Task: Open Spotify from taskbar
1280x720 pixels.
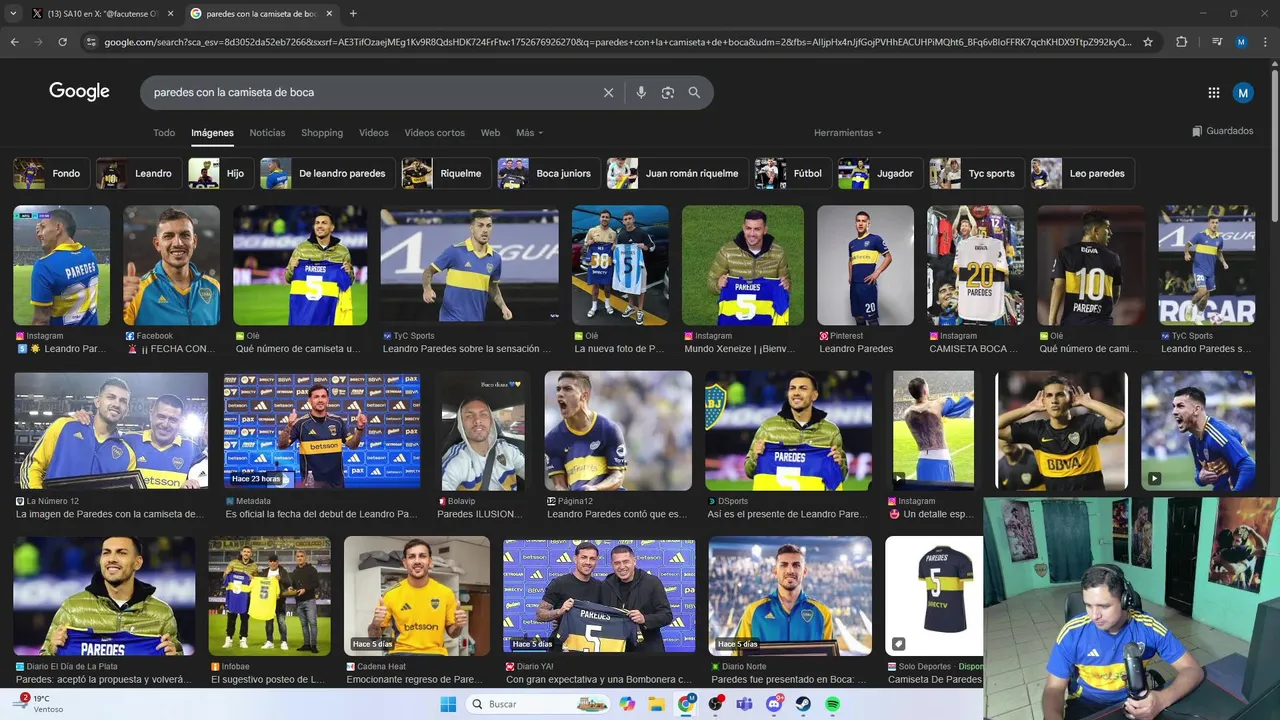Action: 832,704
